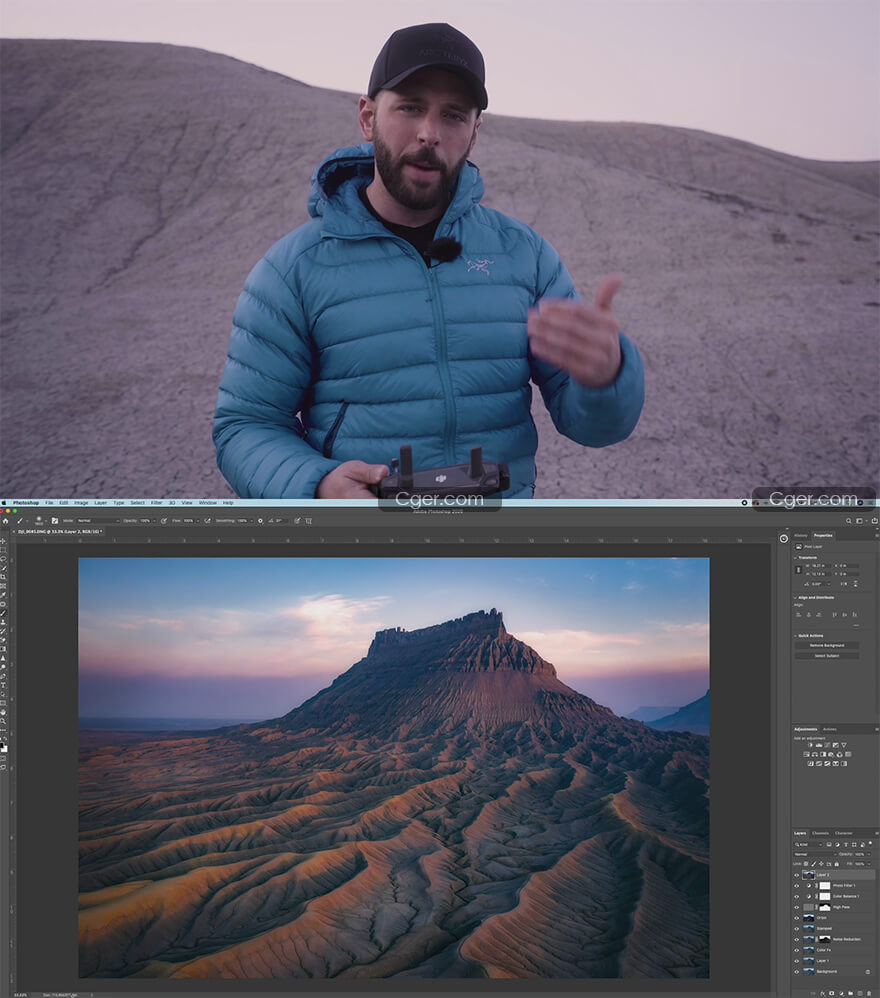The image size is (880, 998).
Task: Open the Window menu
Action: 207,503
